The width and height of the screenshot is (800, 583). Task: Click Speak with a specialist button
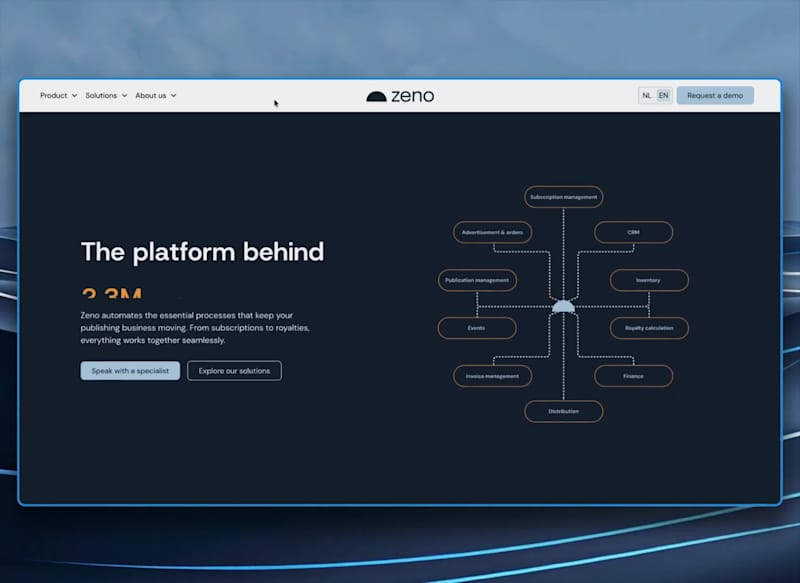pyautogui.click(x=130, y=371)
